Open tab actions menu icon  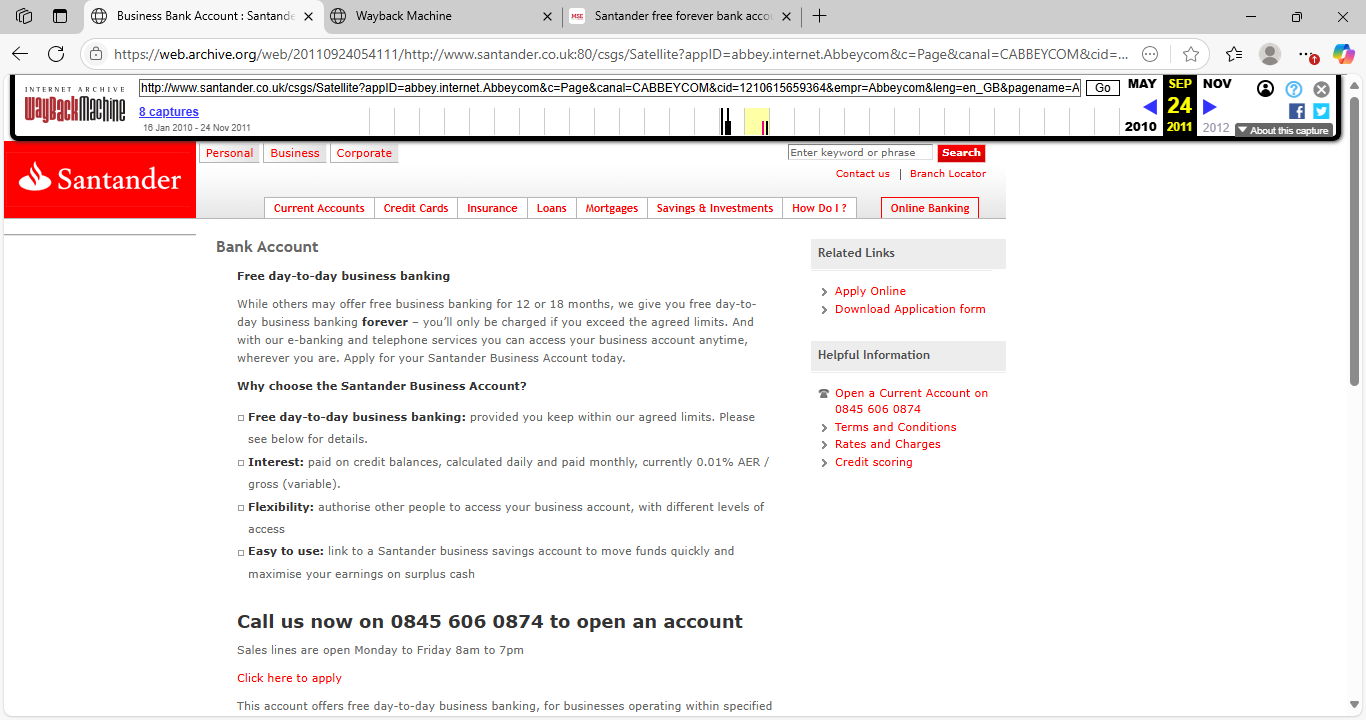coord(60,16)
